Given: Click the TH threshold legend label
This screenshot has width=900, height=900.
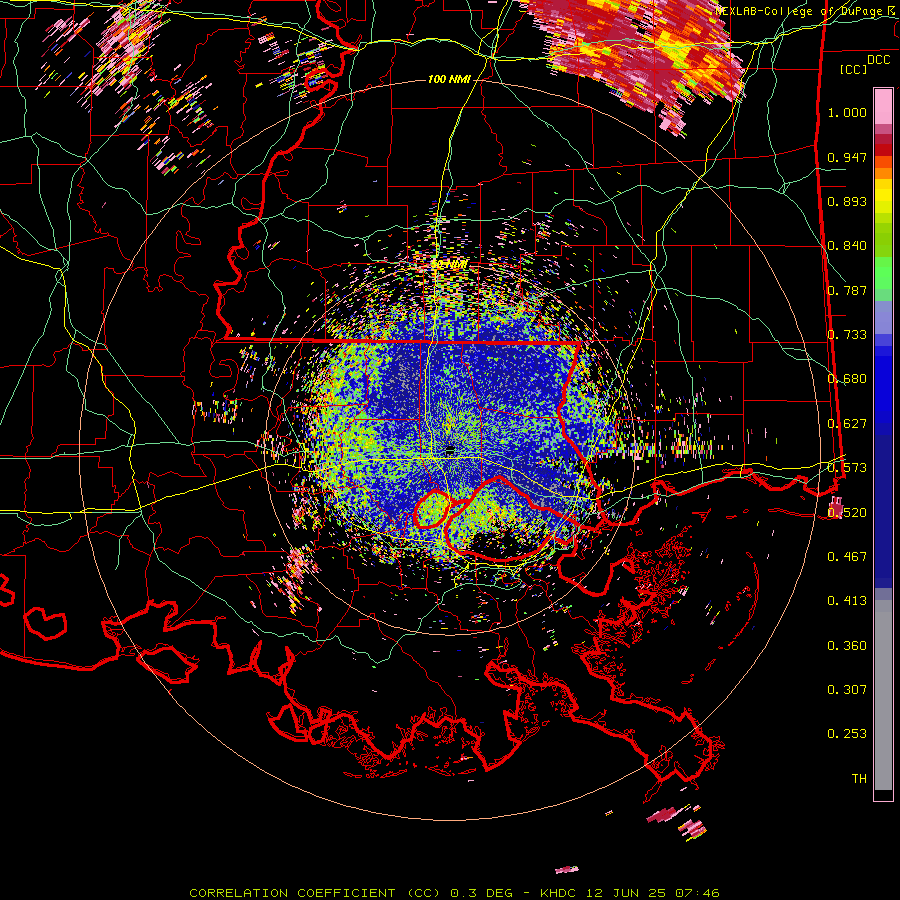Looking at the screenshot, I should click(859, 779).
